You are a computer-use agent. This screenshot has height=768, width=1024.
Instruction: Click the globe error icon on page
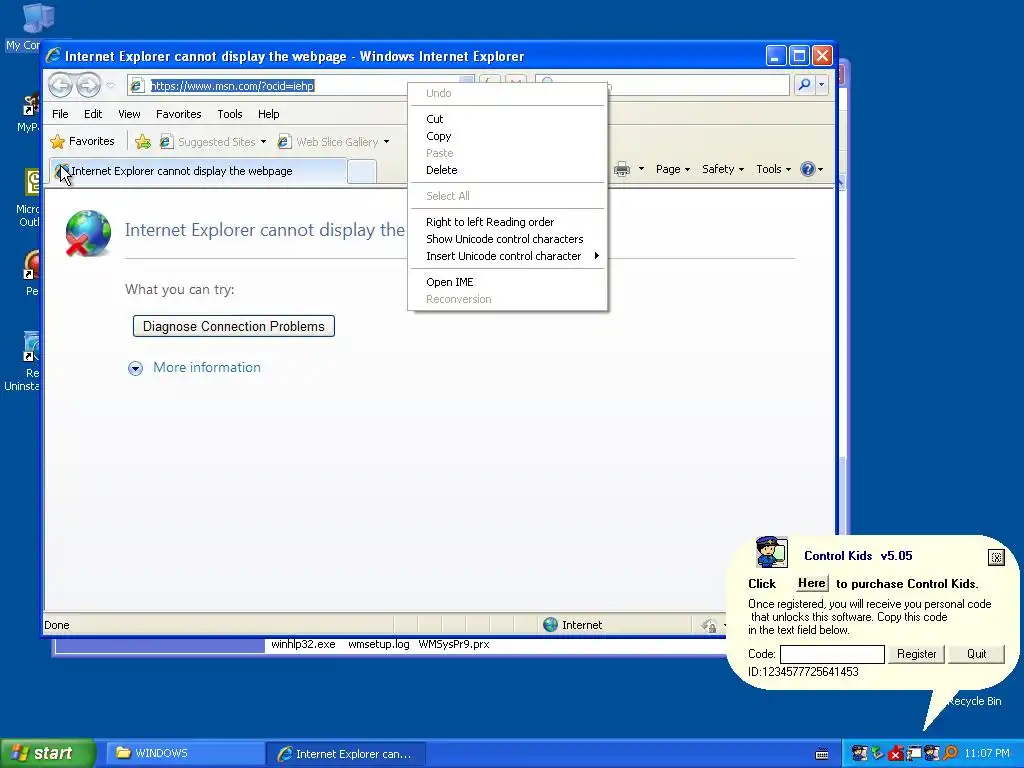click(88, 233)
